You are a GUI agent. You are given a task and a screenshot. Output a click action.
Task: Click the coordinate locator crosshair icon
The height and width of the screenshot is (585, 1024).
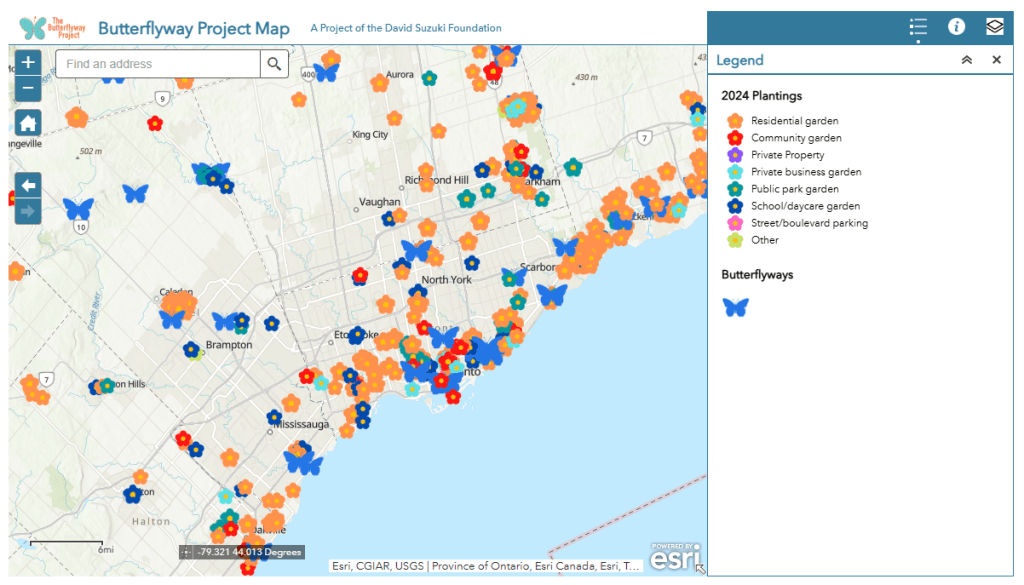[x=186, y=552]
